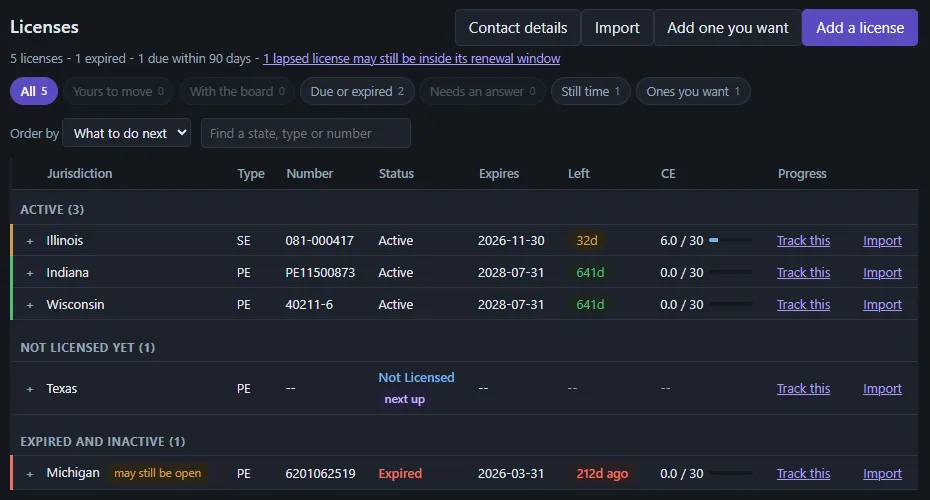The width and height of the screenshot is (930, 500).
Task: Click the NOT LICENSED YET (1) heading
Action: point(88,348)
